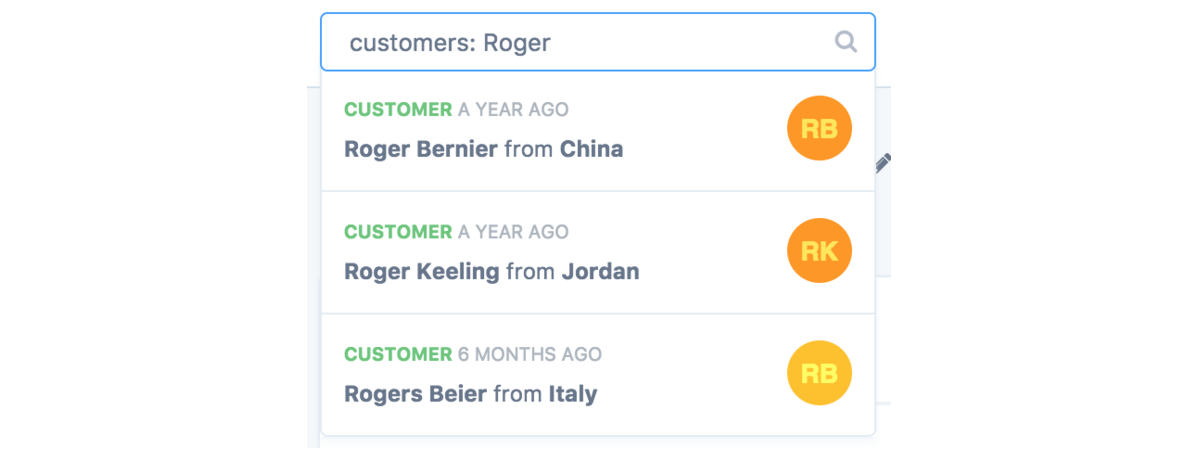Click the '6 MONTHS AGO' timestamp
1200x450 pixels.
tap(530, 355)
